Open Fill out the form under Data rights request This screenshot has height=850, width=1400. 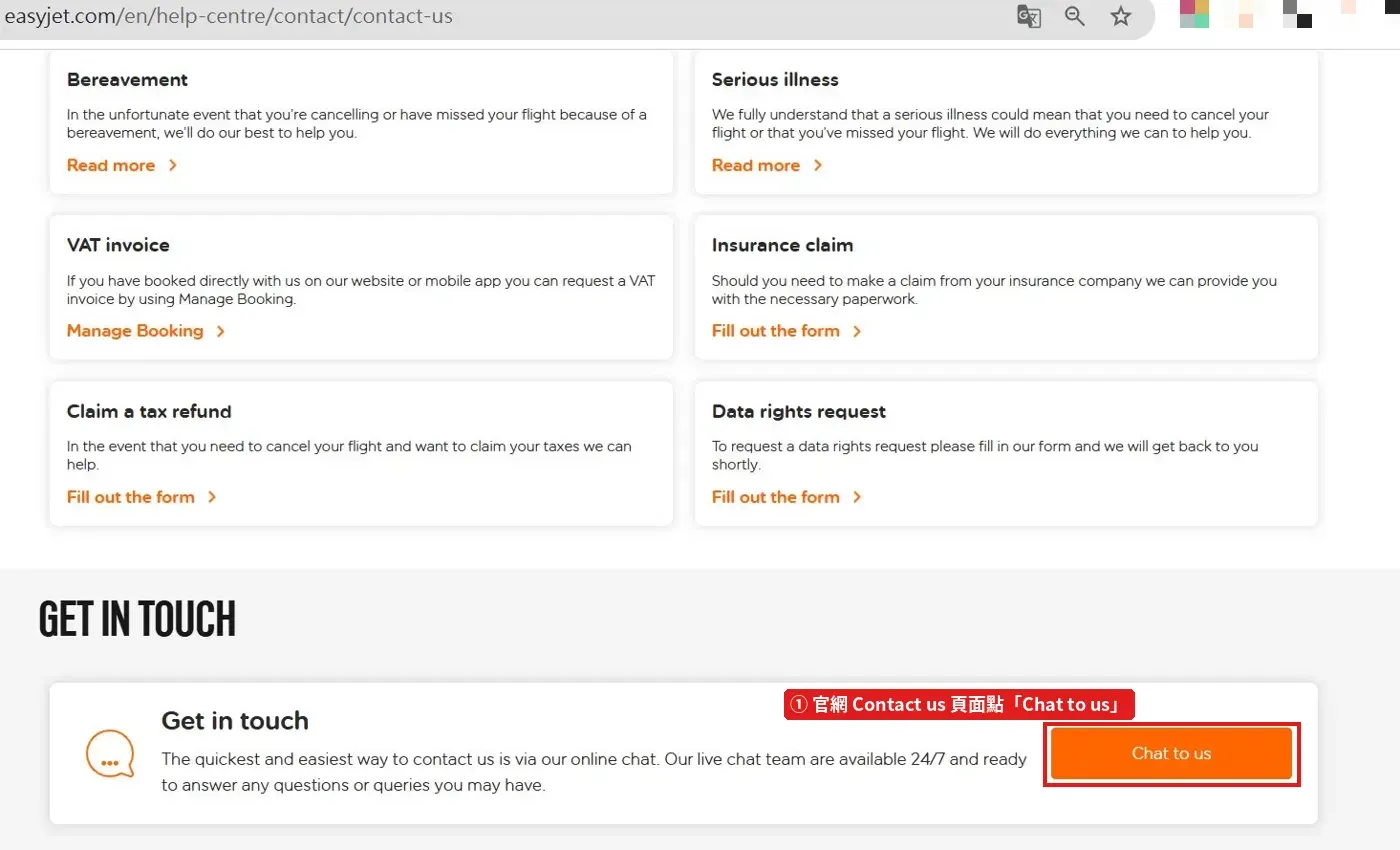(x=776, y=497)
